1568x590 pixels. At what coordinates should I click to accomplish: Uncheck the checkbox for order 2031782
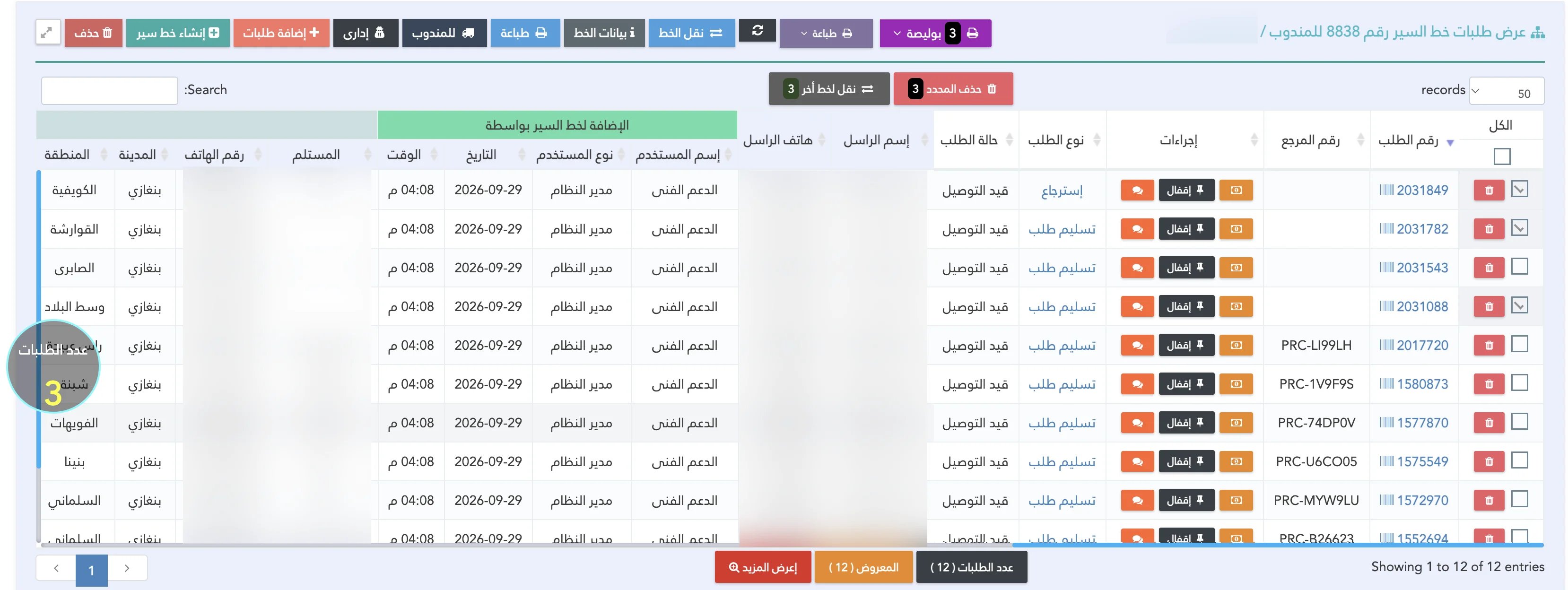pyautogui.click(x=1519, y=228)
